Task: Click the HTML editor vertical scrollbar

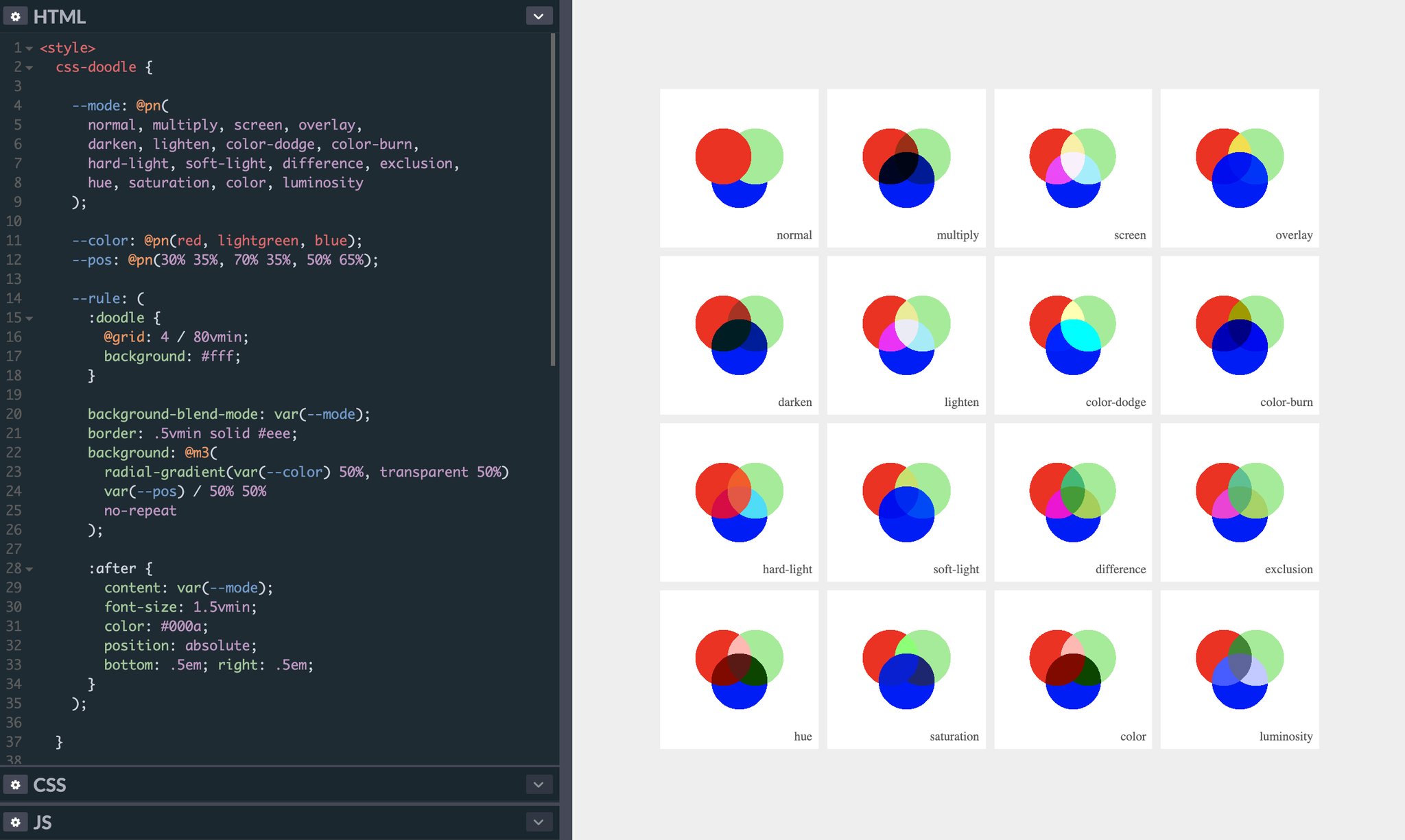Action: (x=553, y=199)
